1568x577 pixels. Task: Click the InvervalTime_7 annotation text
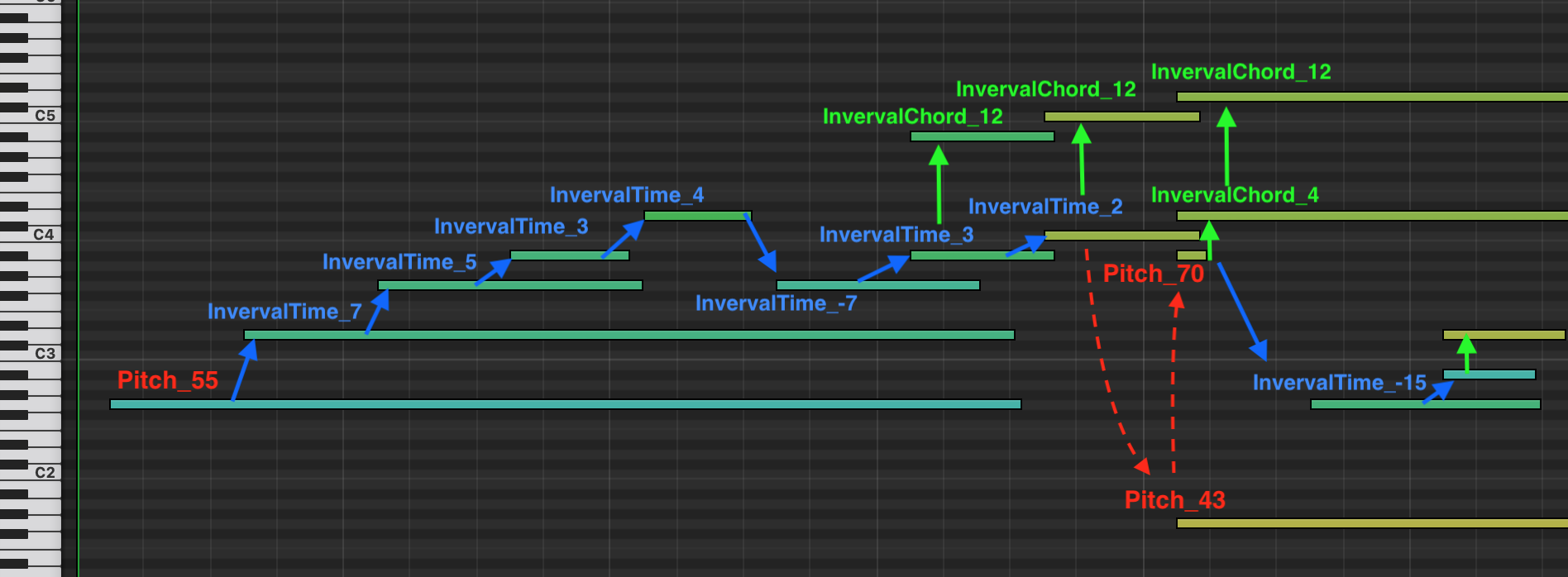pos(284,312)
